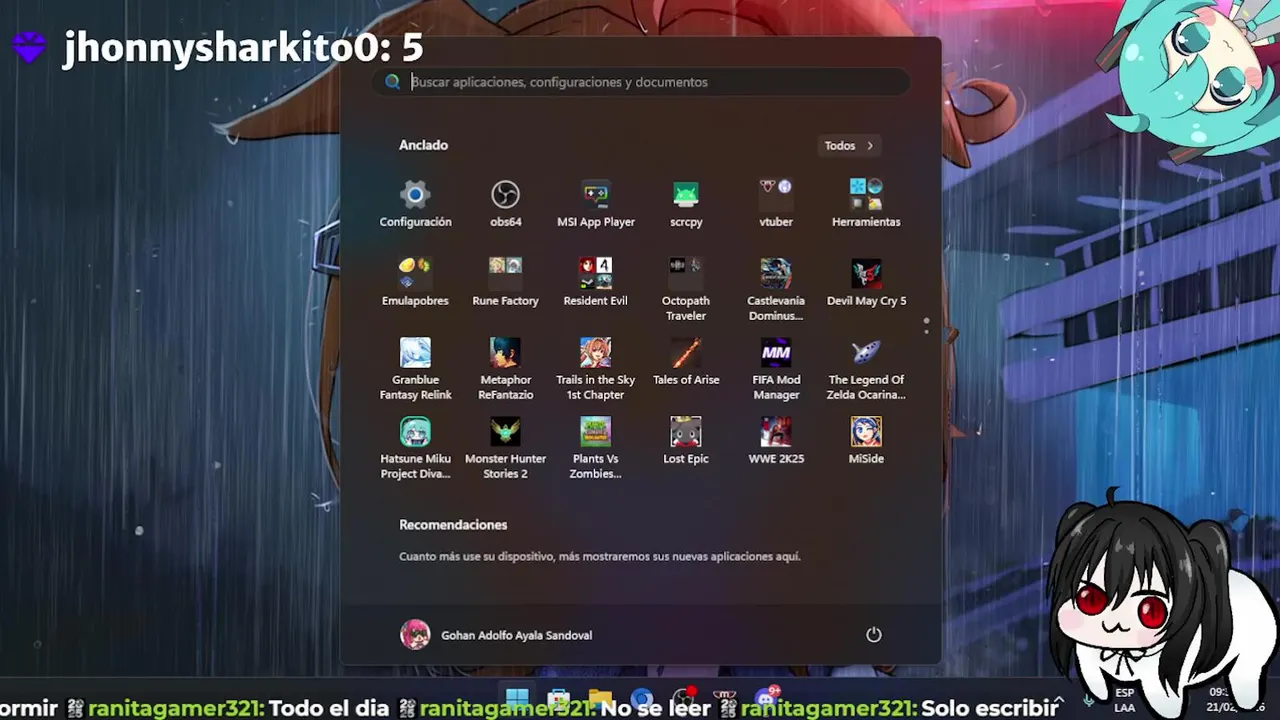This screenshot has height=720, width=1280.
Task: Launch Granblue Fantasy Relink
Action: click(x=415, y=369)
